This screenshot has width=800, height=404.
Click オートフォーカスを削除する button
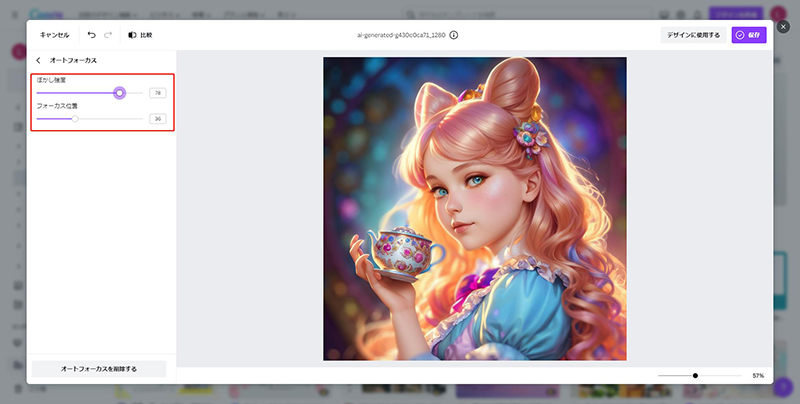coord(99,369)
